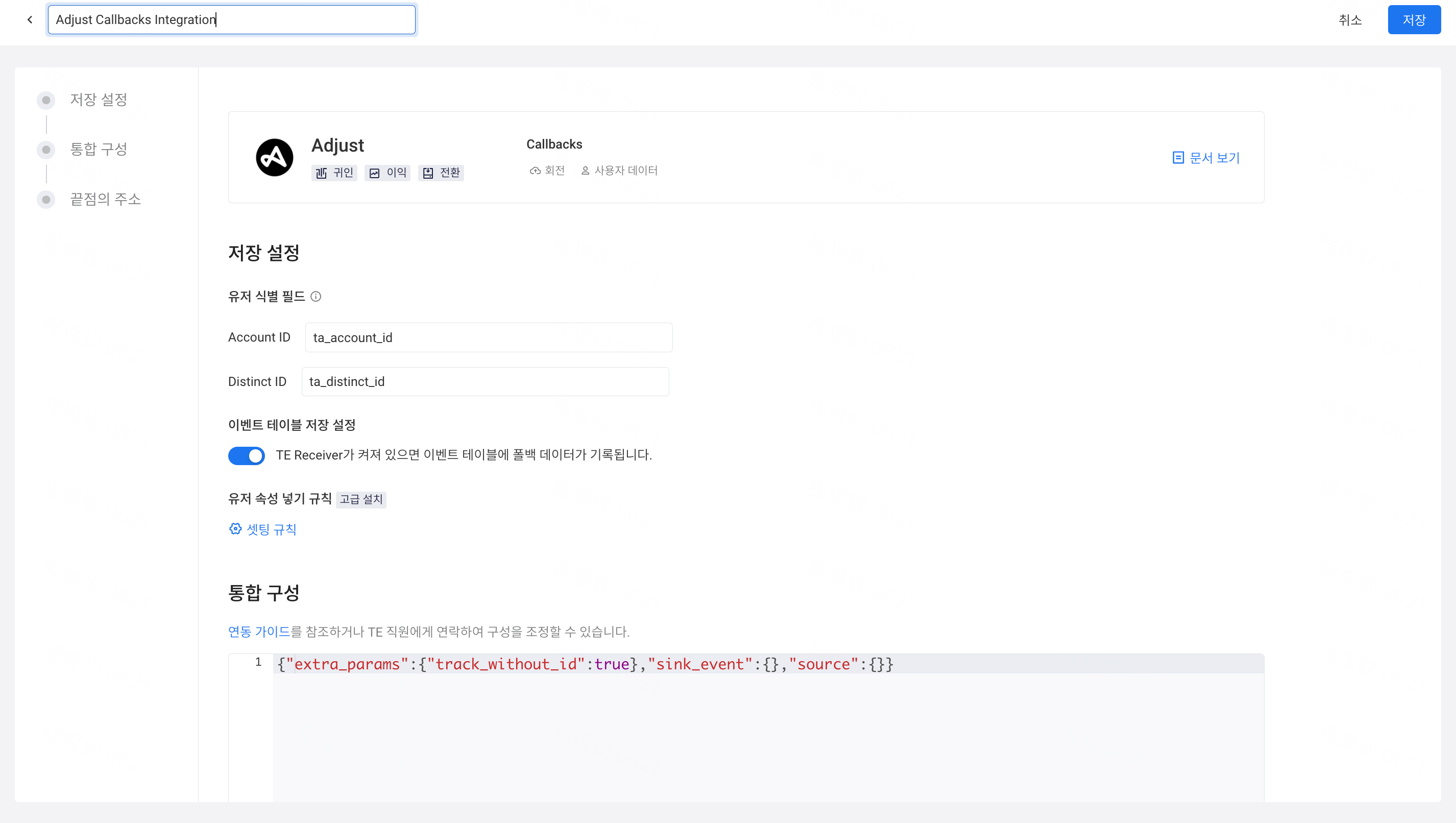Click the 회전 cloud icon

pyautogui.click(x=535, y=171)
